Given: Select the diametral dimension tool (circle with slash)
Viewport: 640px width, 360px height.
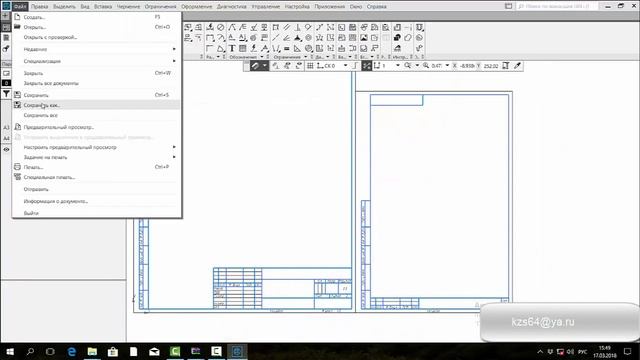Looking at the screenshot, I should point(220,27).
